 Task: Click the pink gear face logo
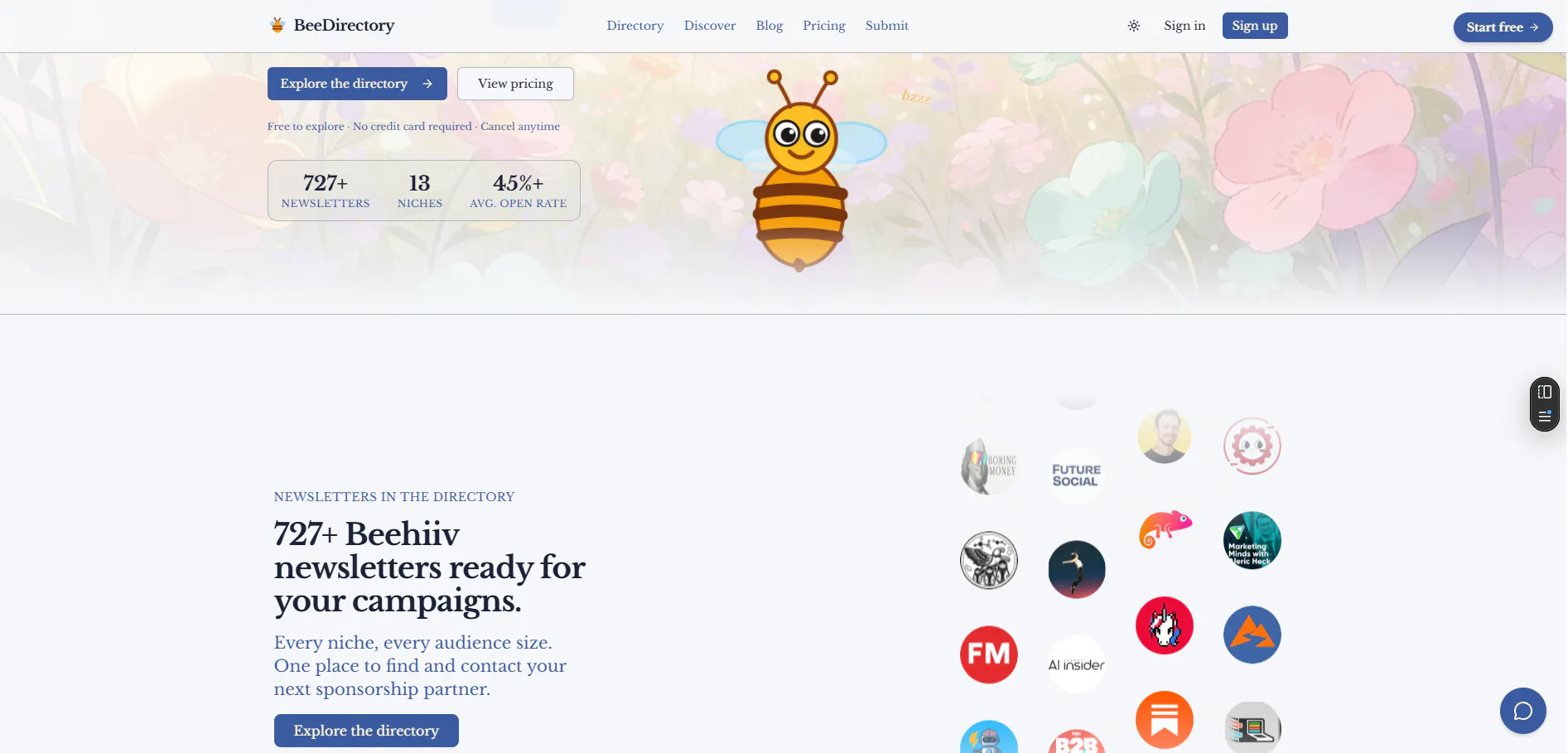point(1252,446)
